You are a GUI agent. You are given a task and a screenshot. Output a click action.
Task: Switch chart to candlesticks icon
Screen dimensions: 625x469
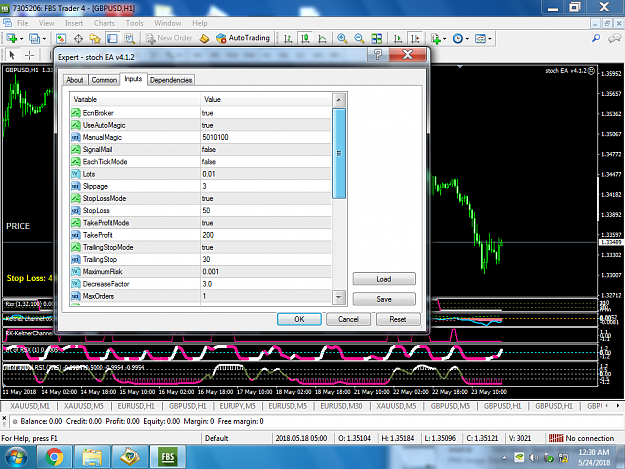point(305,39)
